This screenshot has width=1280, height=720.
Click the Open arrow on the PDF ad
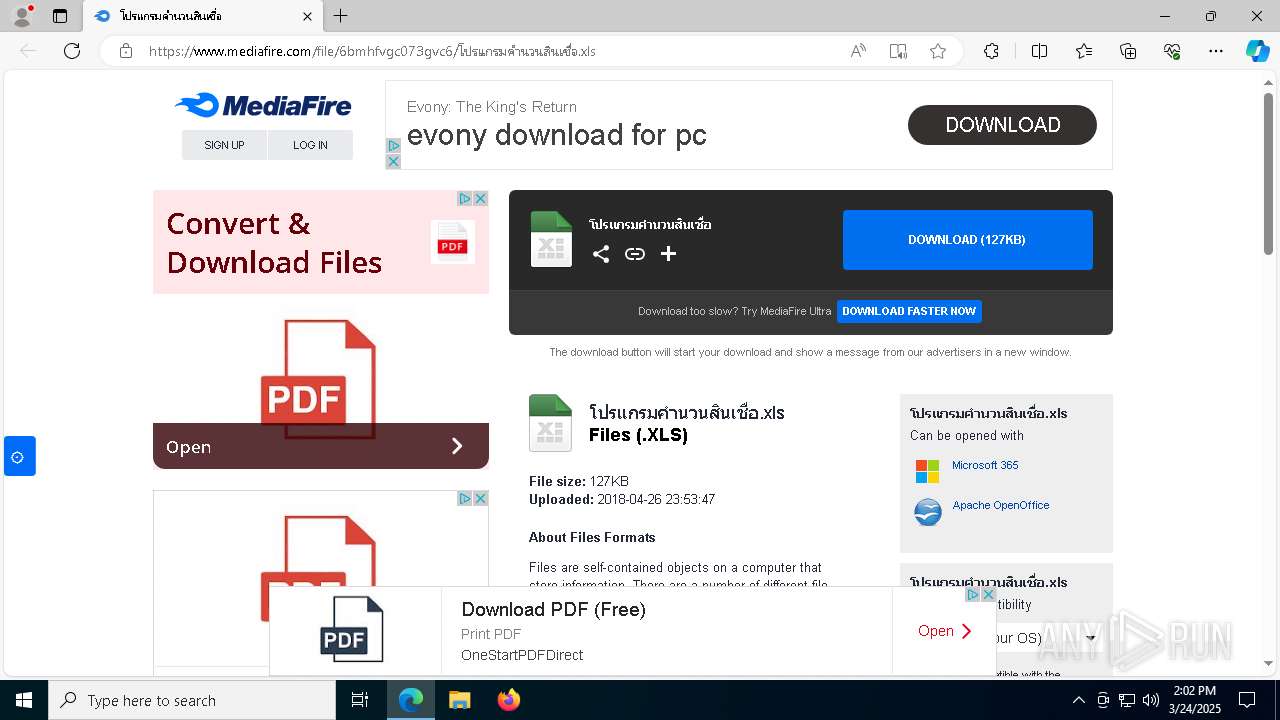pos(457,446)
